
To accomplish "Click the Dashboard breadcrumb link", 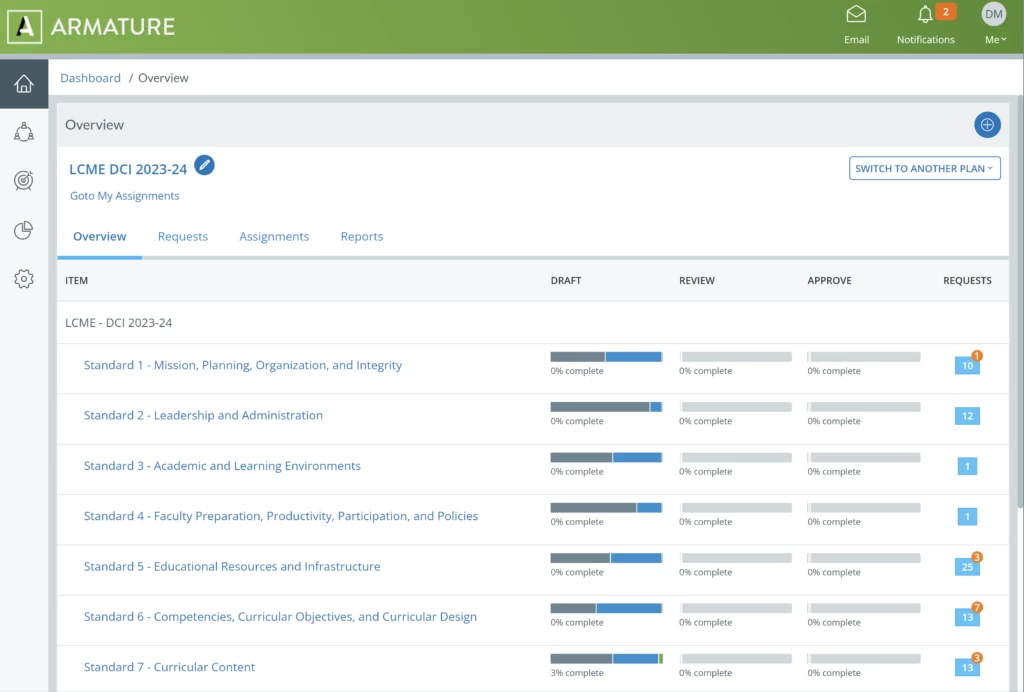I will coord(90,78).
